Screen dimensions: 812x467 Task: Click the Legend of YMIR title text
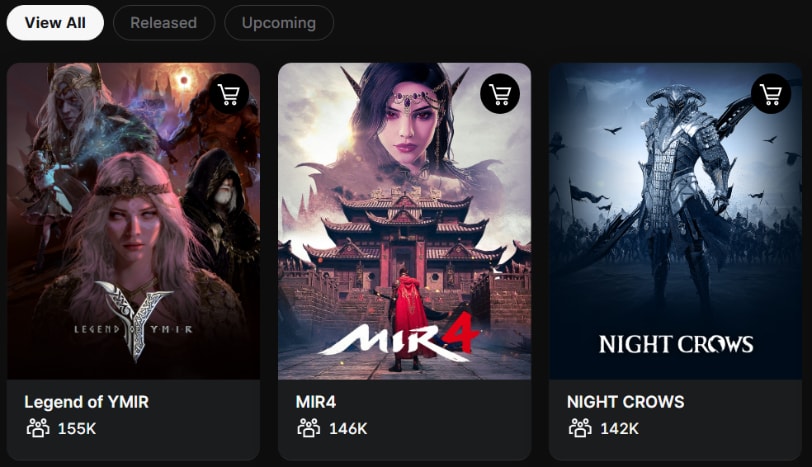click(x=86, y=402)
